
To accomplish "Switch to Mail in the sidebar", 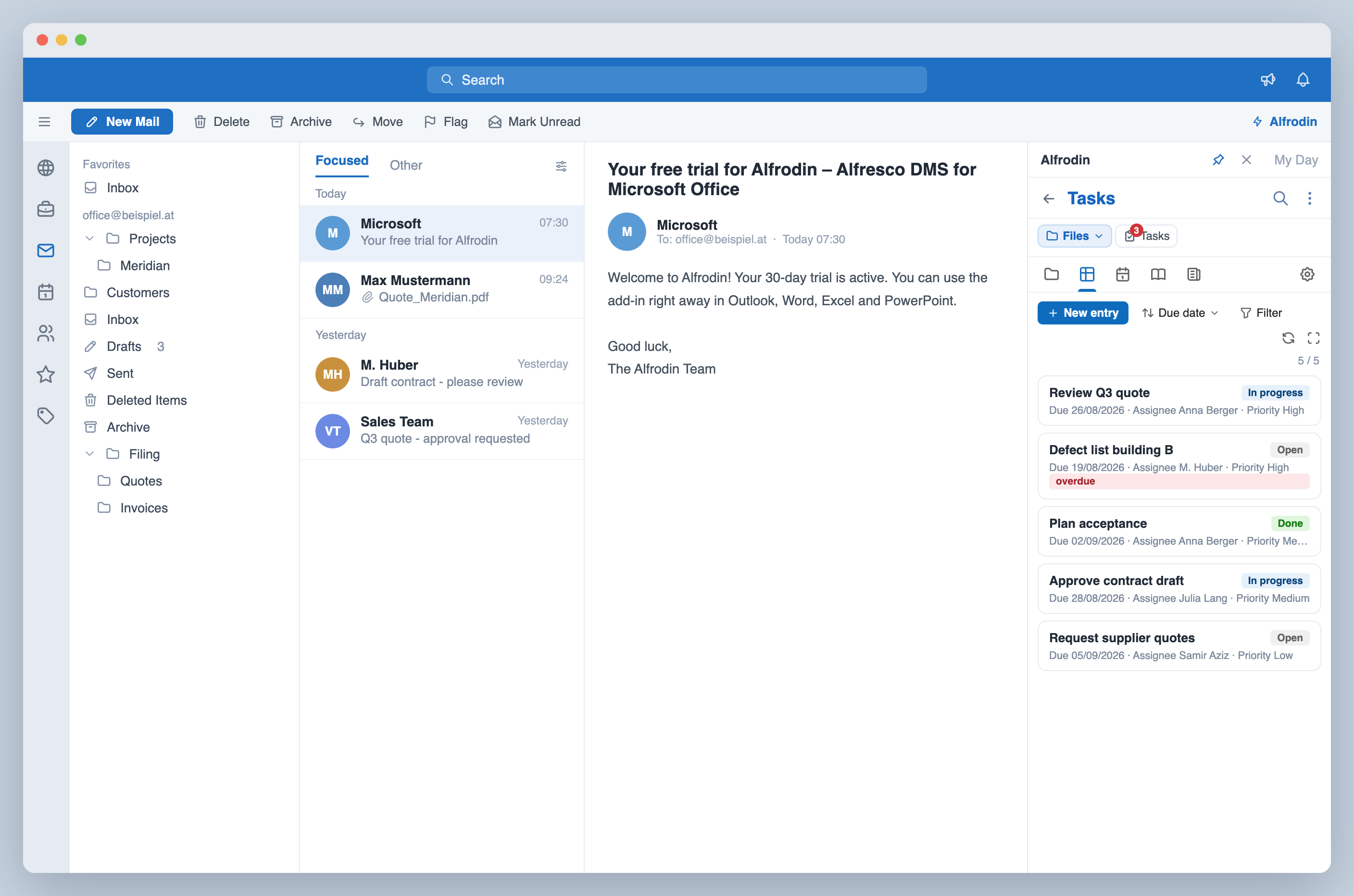I will tap(46, 251).
